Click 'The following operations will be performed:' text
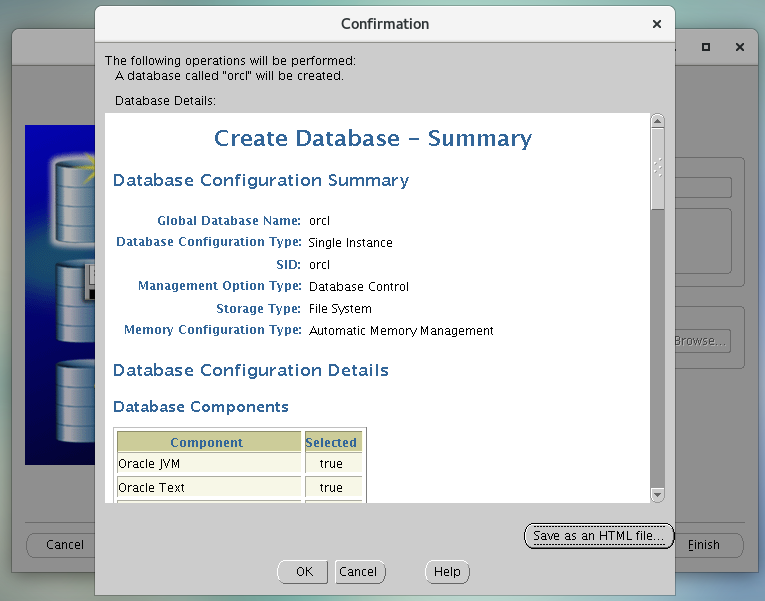The image size is (765, 601). [x=230, y=60]
